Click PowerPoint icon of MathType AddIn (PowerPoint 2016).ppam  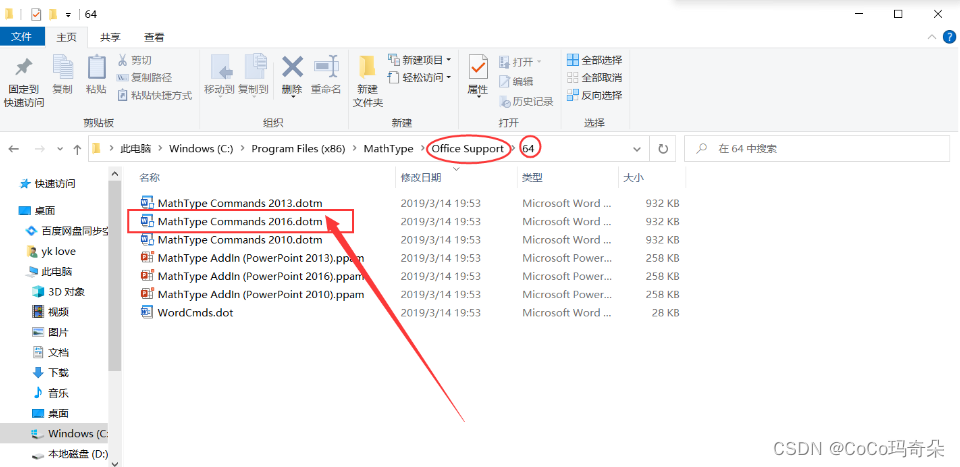point(147,276)
